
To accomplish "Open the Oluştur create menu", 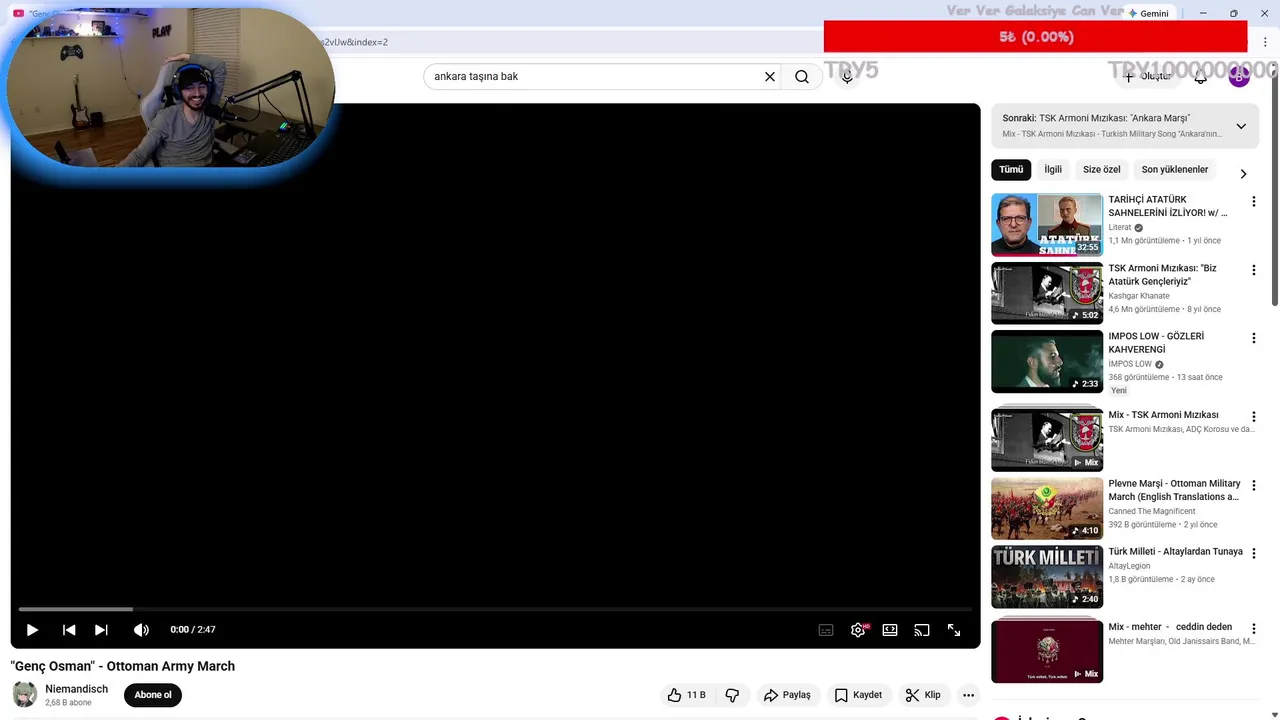I will 1147,76.
